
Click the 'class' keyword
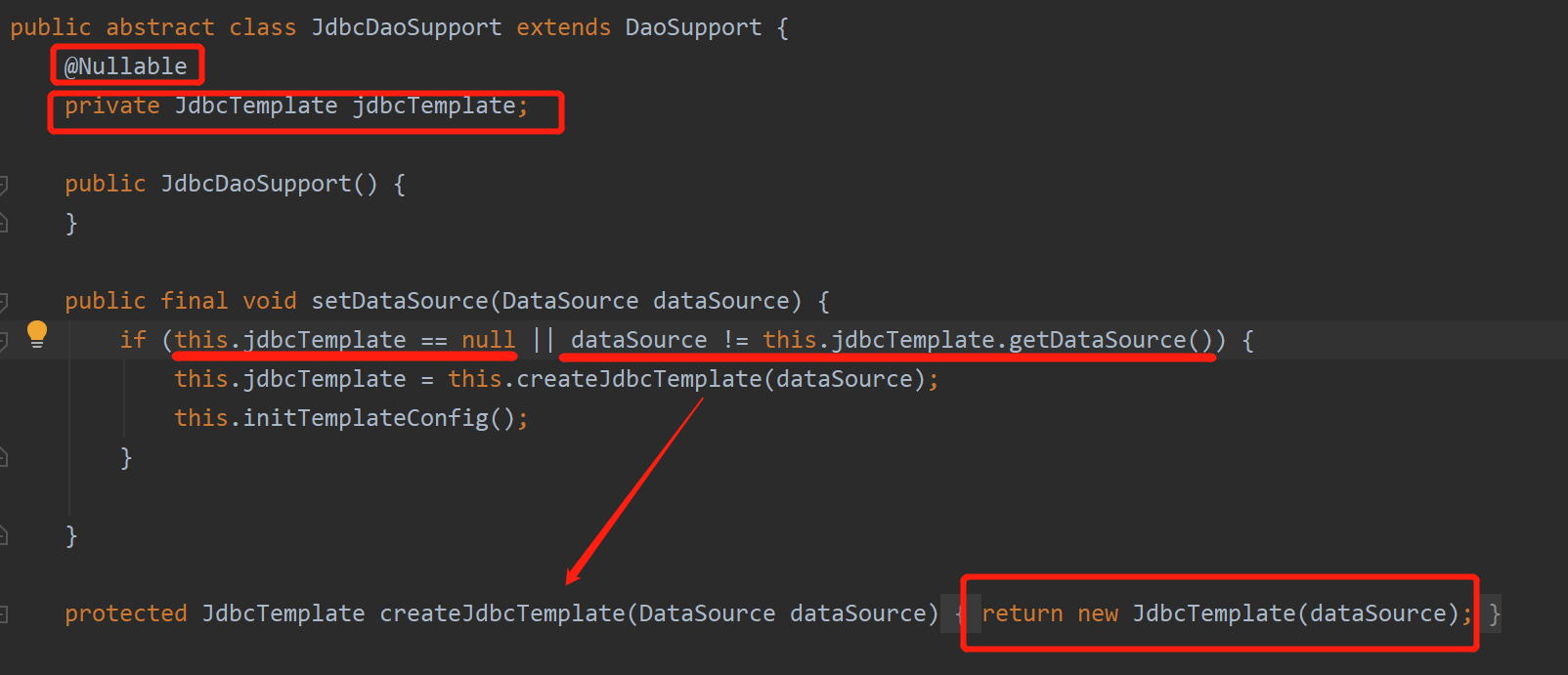262,27
